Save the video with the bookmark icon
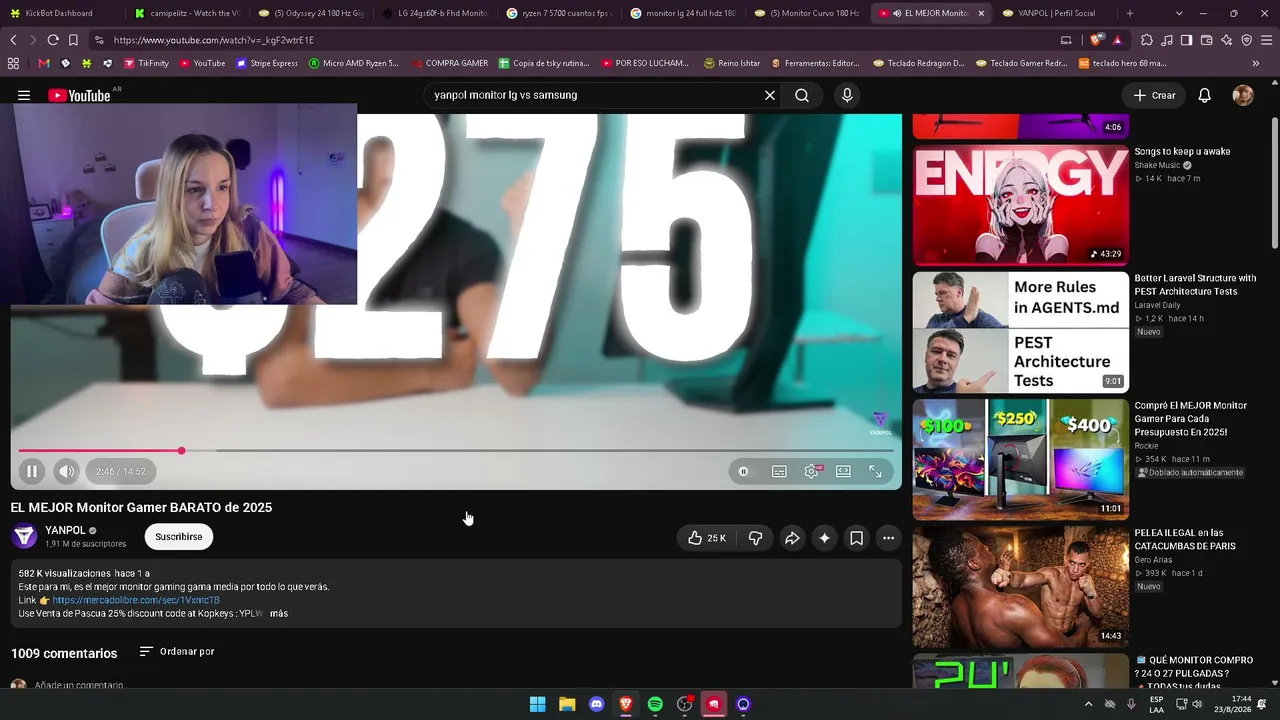1280x720 pixels. point(856,538)
